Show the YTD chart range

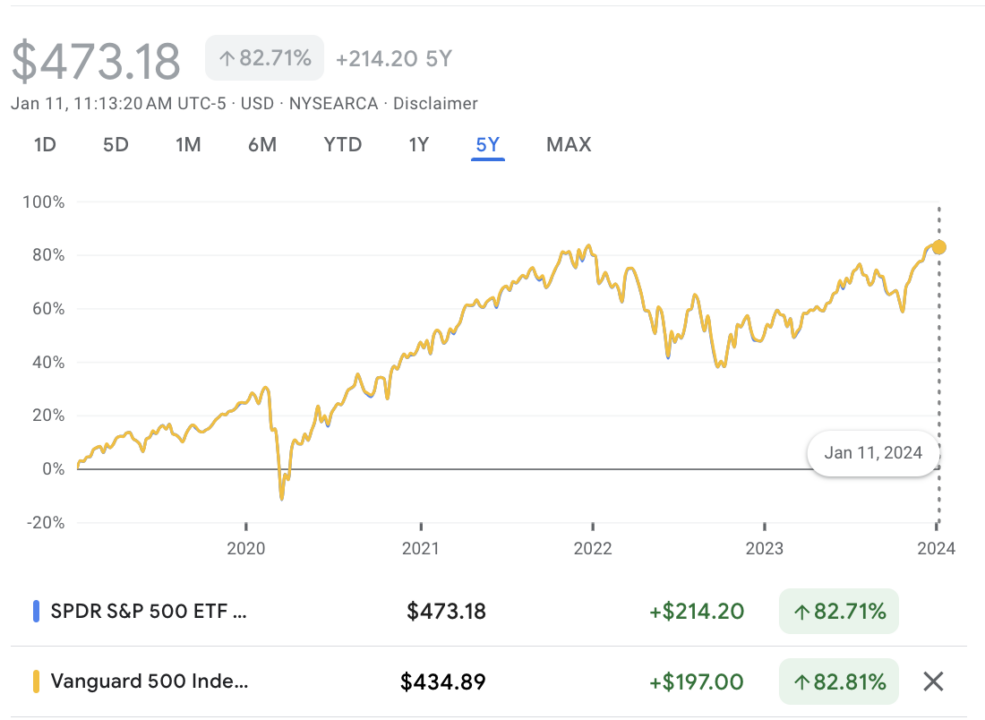pos(343,145)
